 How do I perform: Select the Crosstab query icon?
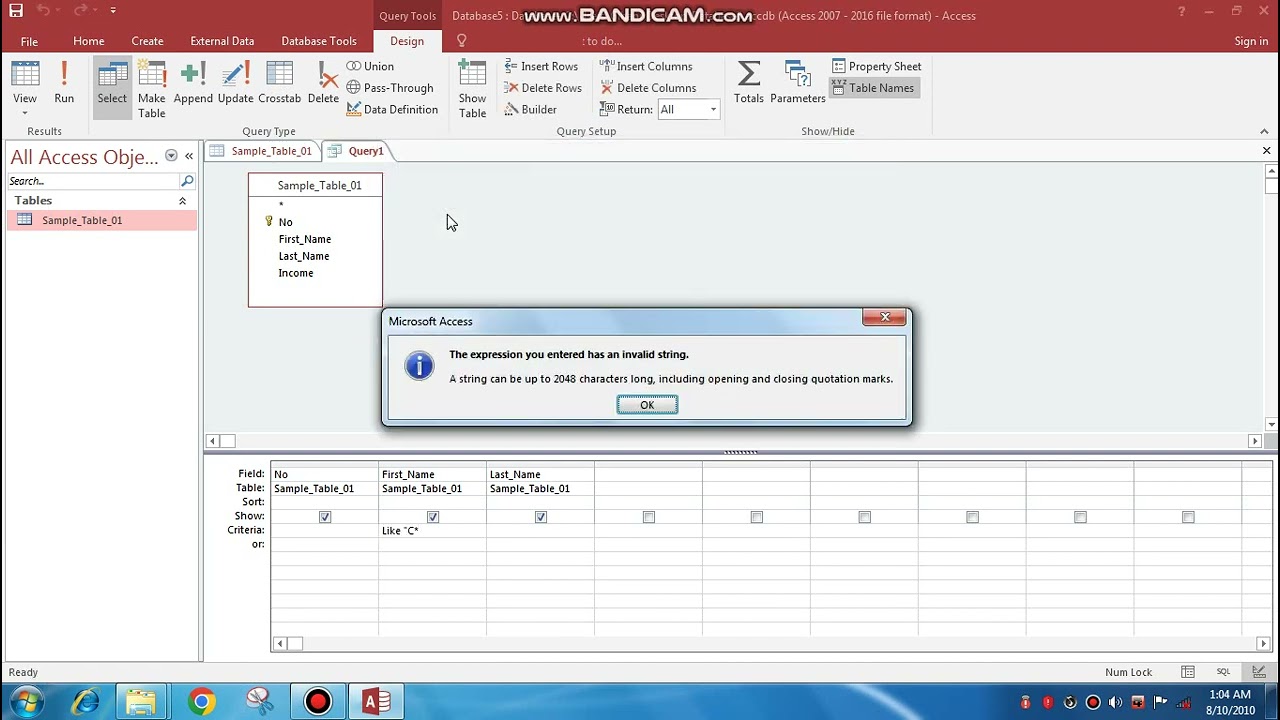(x=279, y=83)
